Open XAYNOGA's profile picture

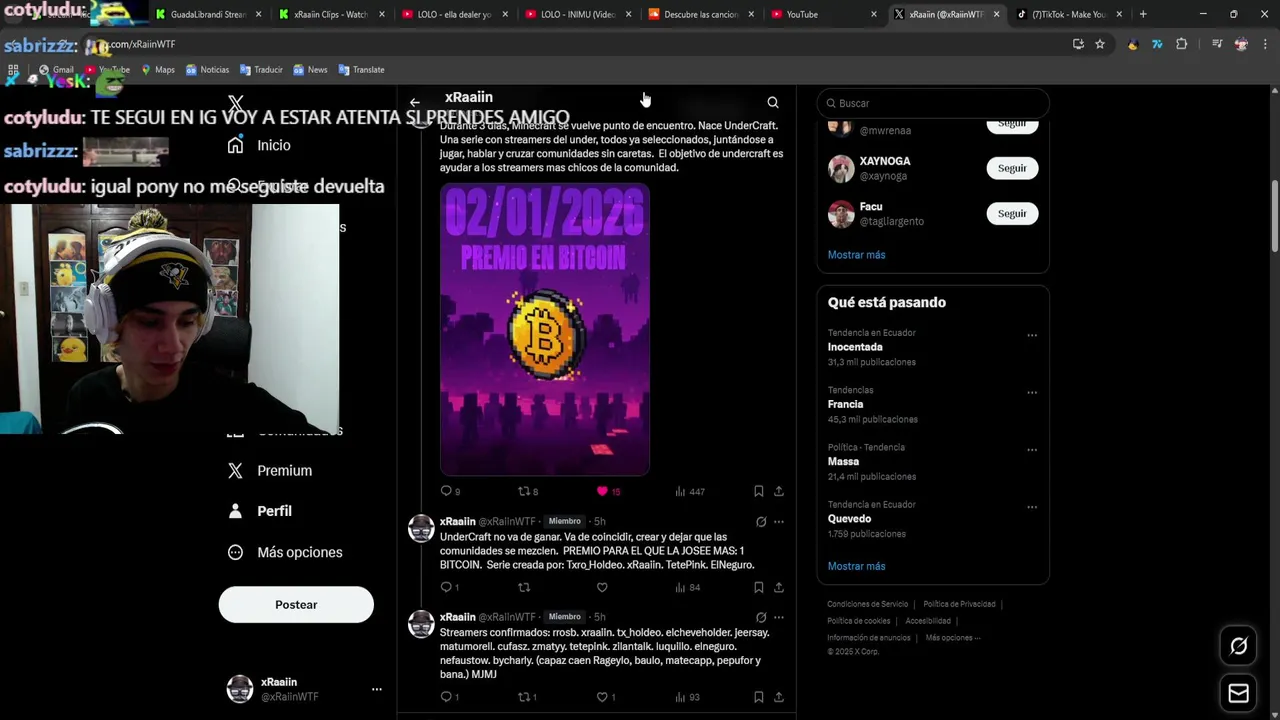[x=841, y=168]
